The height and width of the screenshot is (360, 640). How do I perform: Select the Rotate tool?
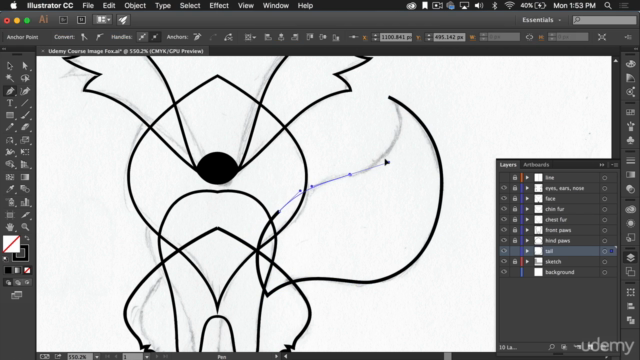coord(10,140)
